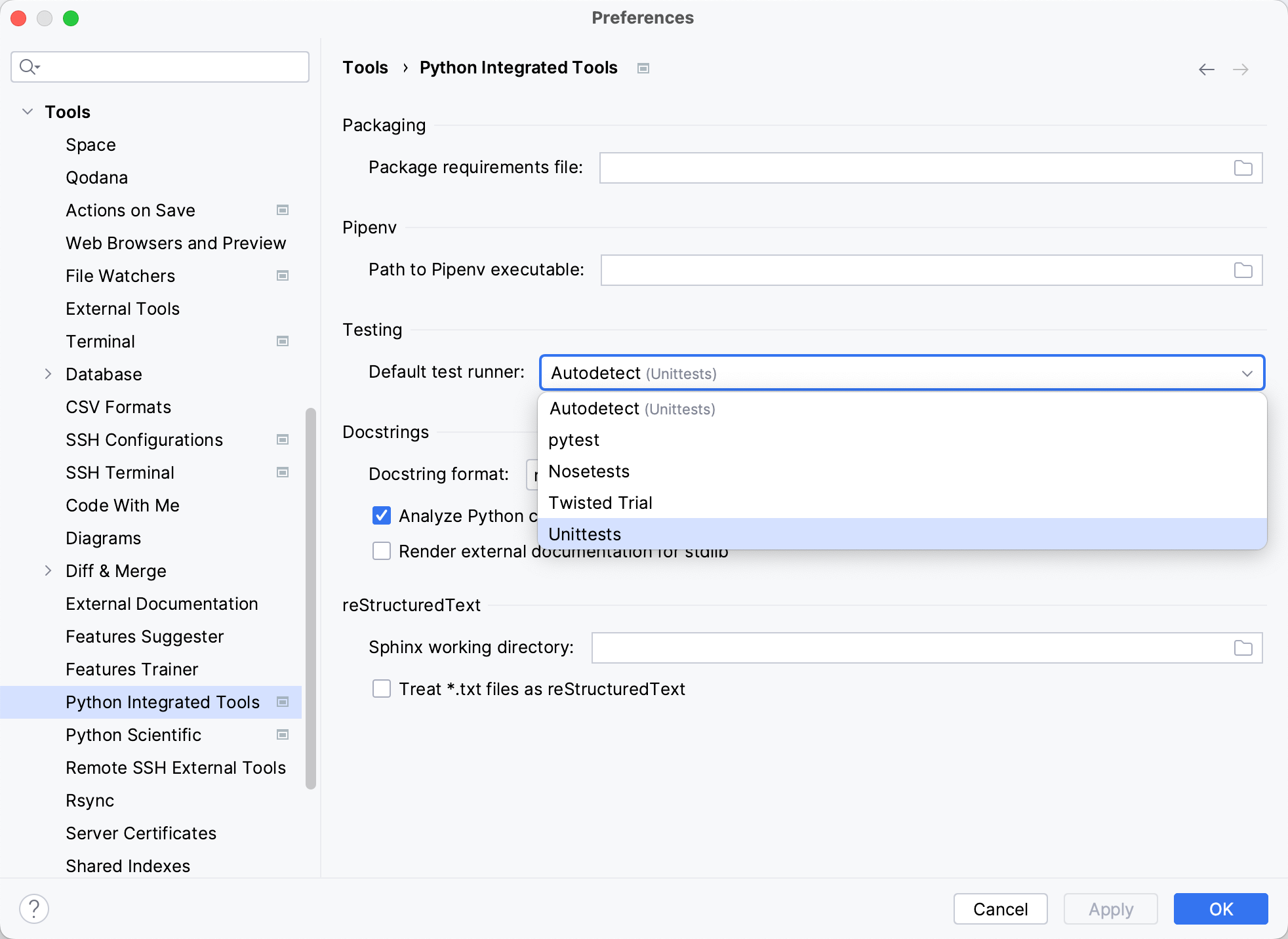The image size is (1288, 939).
Task: Confirm with the OK button
Action: coord(1221,909)
